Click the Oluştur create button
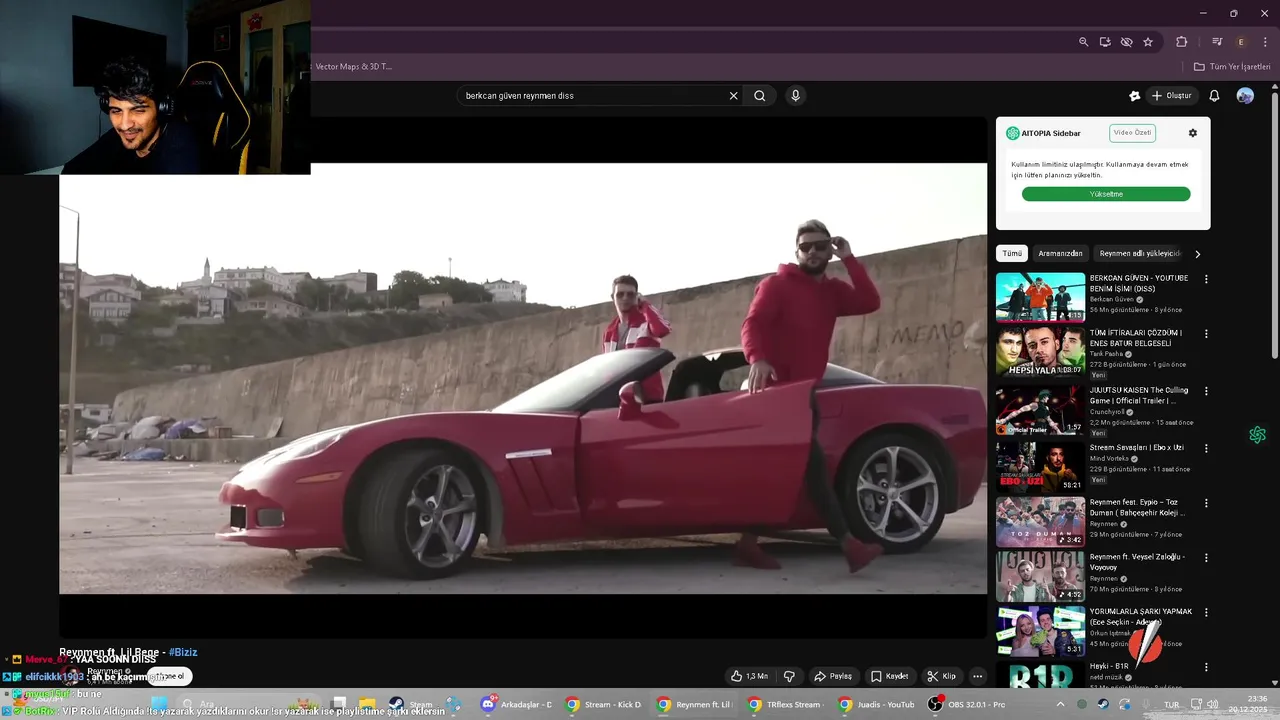The image size is (1280, 720). coord(1171,96)
